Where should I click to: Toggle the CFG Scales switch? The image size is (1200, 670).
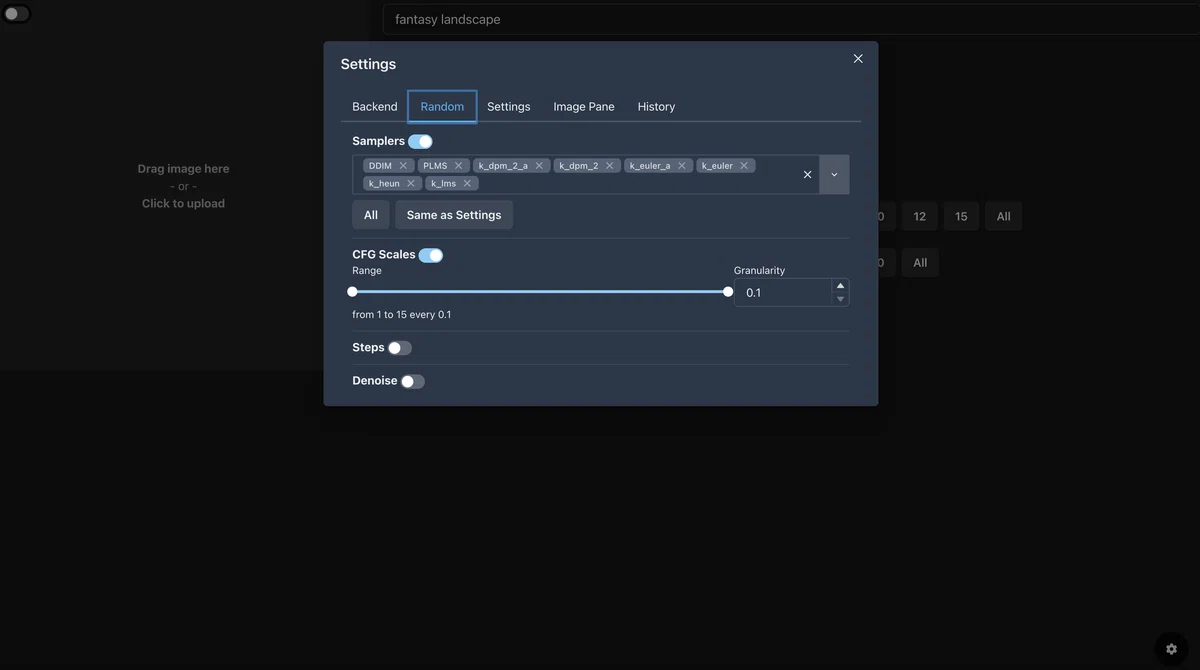coord(431,255)
